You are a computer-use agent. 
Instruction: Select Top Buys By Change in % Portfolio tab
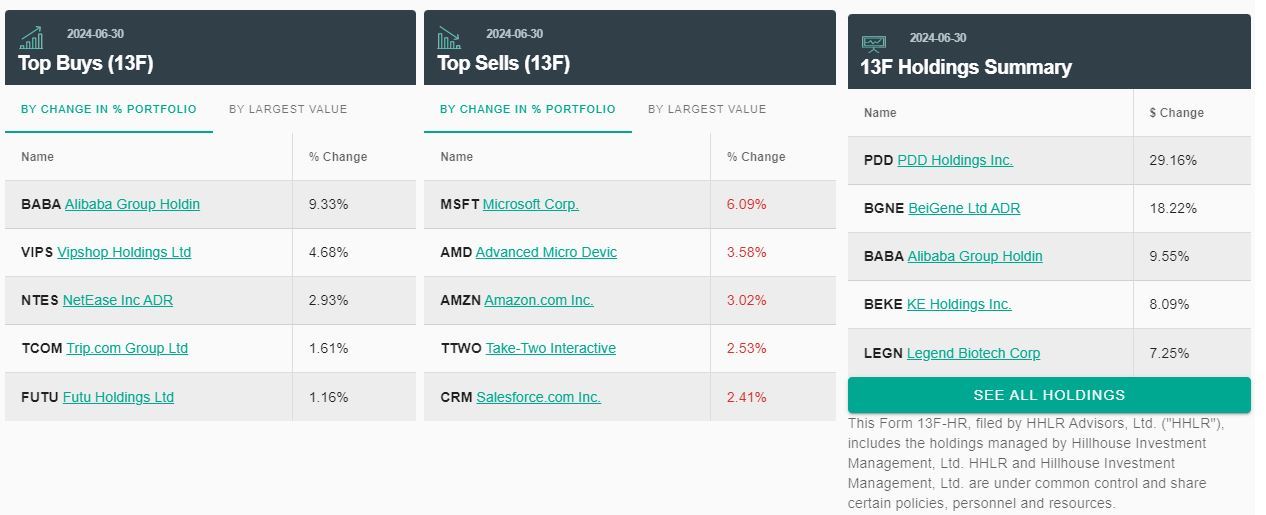tap(109, 109)
